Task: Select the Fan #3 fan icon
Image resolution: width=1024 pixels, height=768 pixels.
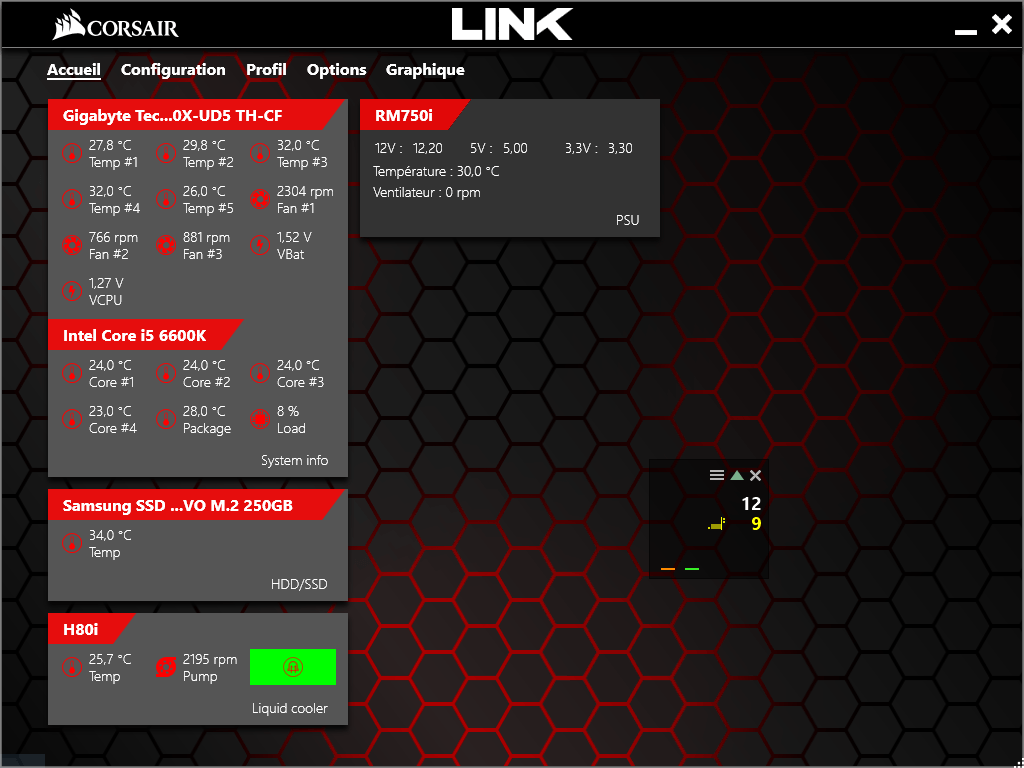Action: coord(166,246)
